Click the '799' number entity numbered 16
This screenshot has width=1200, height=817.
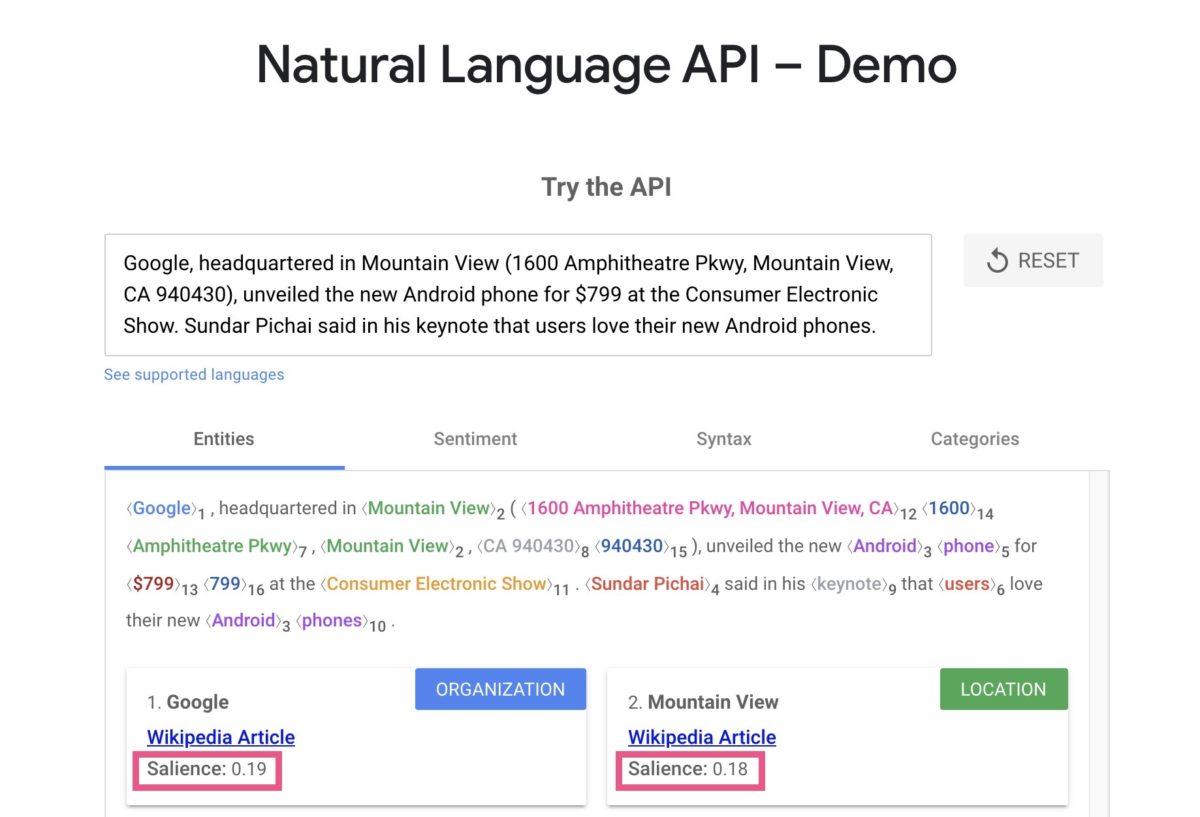click(x=225, y=584)
